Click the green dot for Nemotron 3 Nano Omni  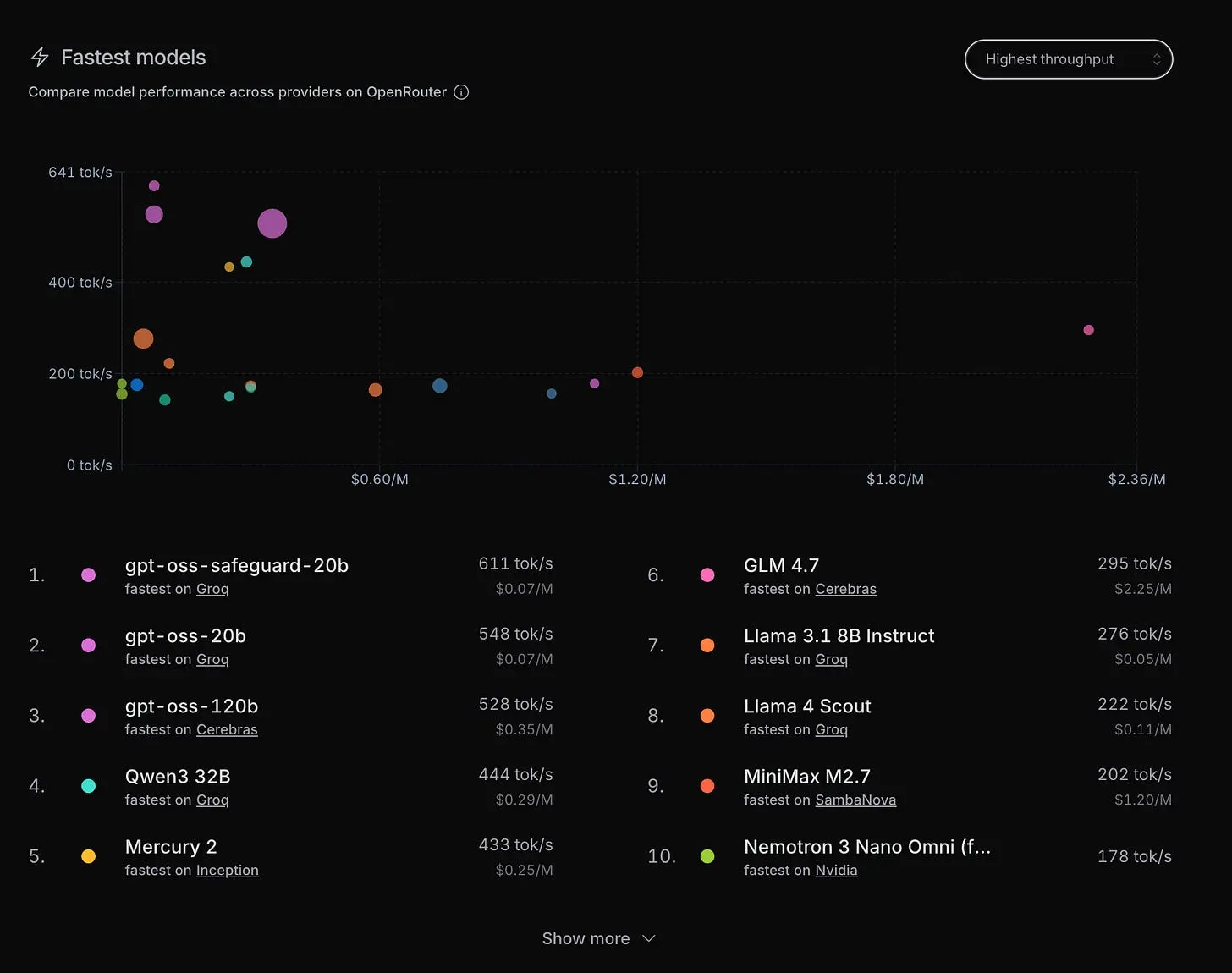(x=707, y=856)
